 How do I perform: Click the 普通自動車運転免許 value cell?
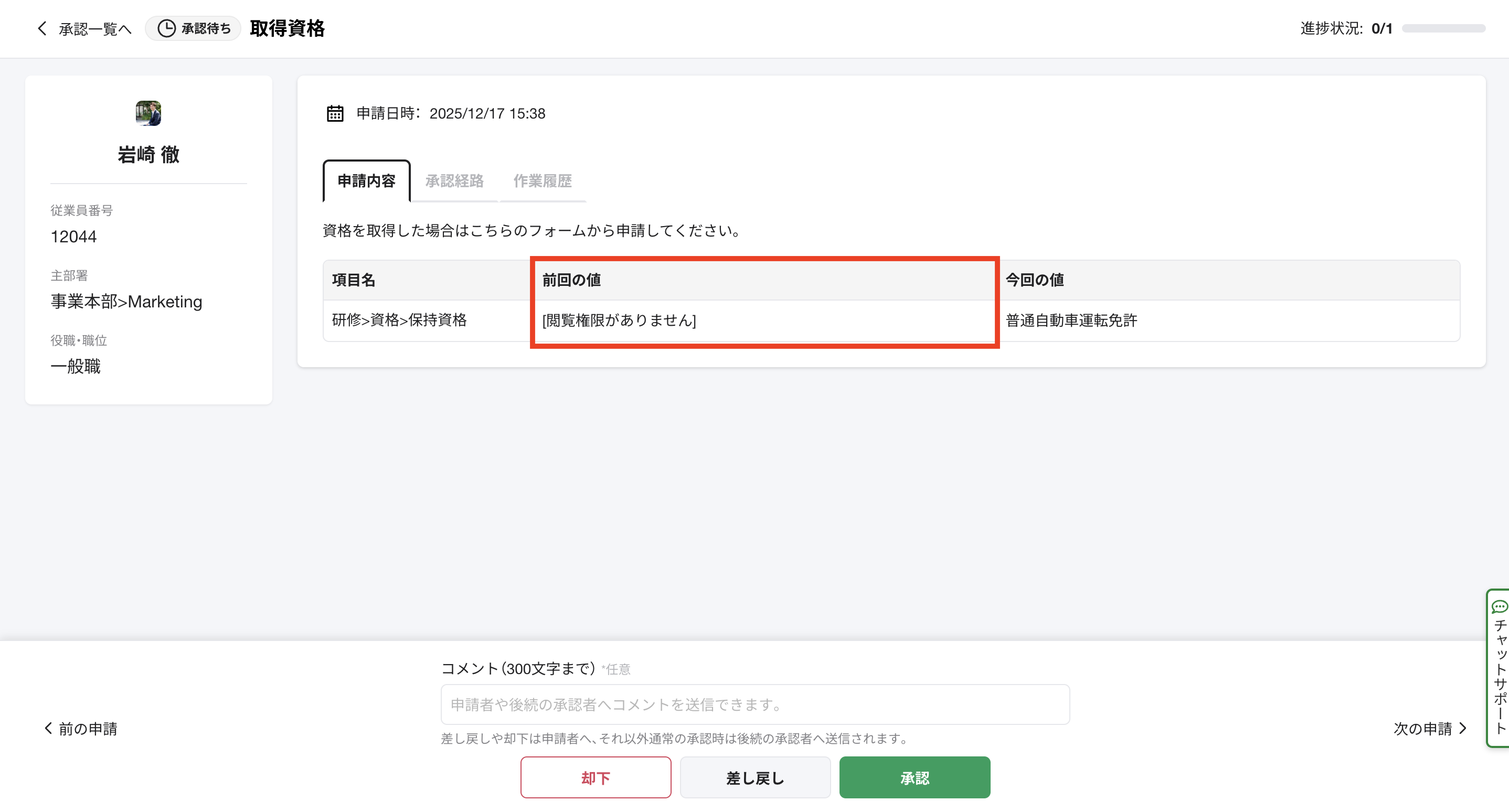1071,320
